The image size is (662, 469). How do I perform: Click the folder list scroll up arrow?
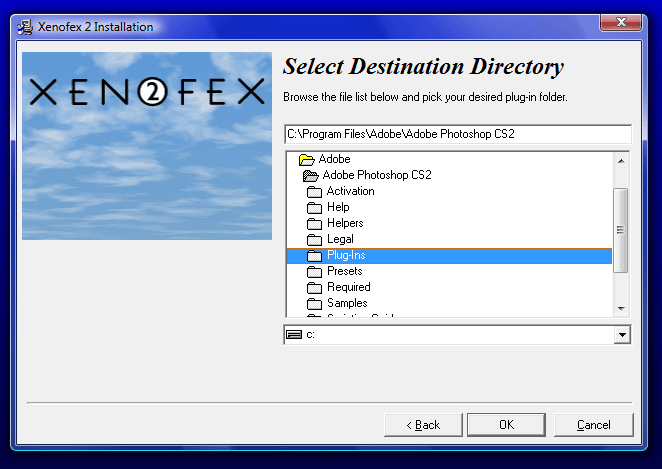coord(621,161)
